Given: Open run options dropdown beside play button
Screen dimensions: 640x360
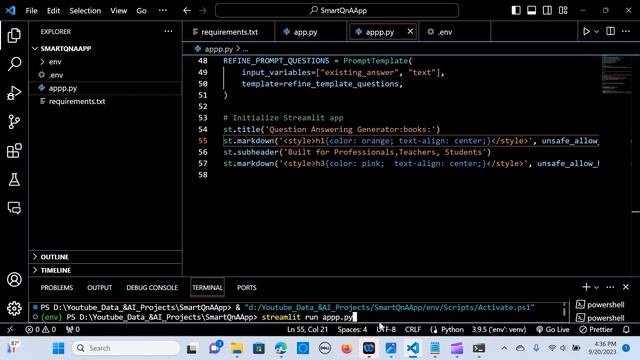Looking at the screenshot, I should (x=596, y=31).
